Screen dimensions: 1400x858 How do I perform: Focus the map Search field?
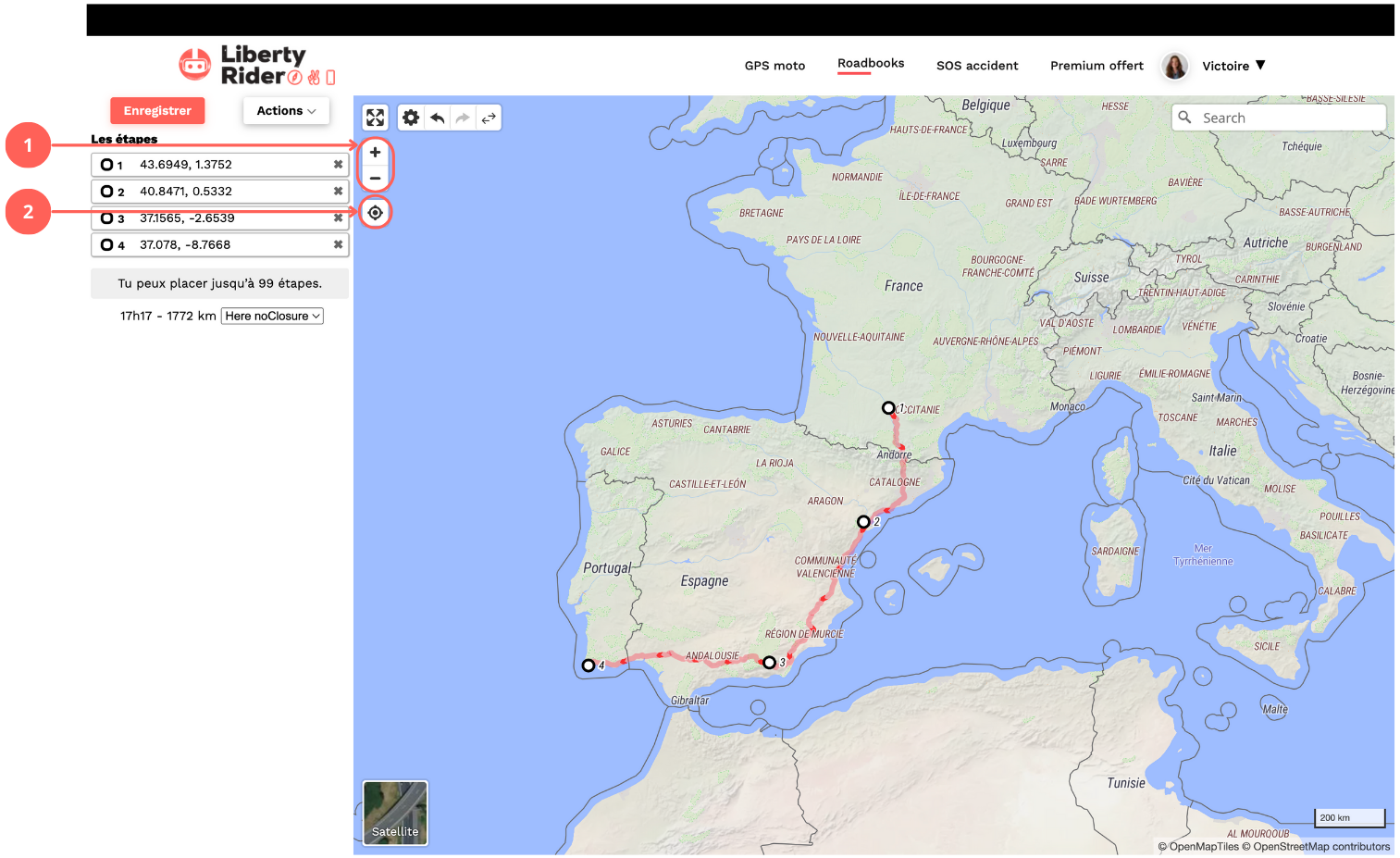coord(1288,118)
